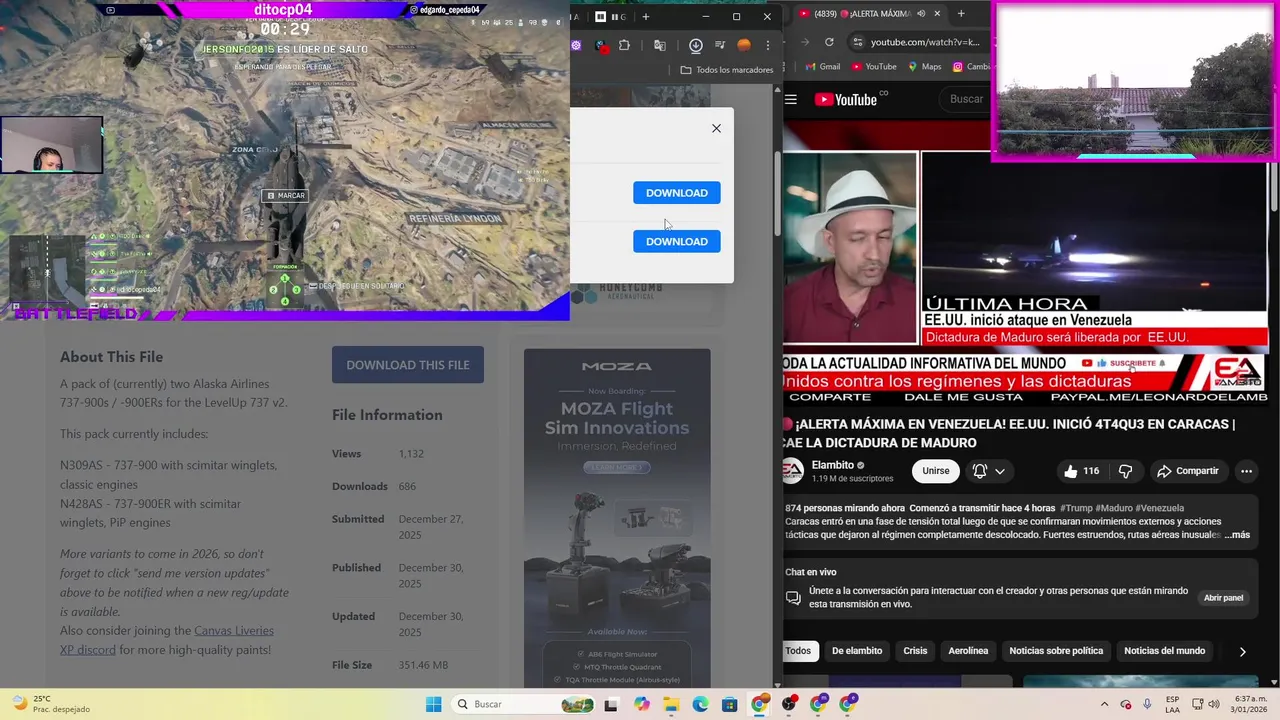Viewport: 1280px width, 720px height.
Task: Open Microsoft Edge from the taskbar
Action: point(700,704)
